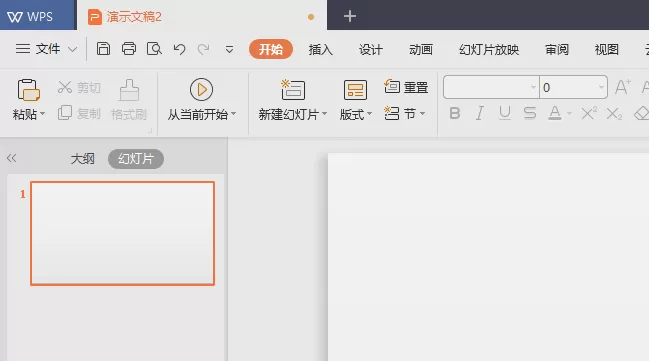Image resolution: width=649 pixels, height=361 pixels.
Task: Select slide 1 thumbnail
Action: point(123,233)
